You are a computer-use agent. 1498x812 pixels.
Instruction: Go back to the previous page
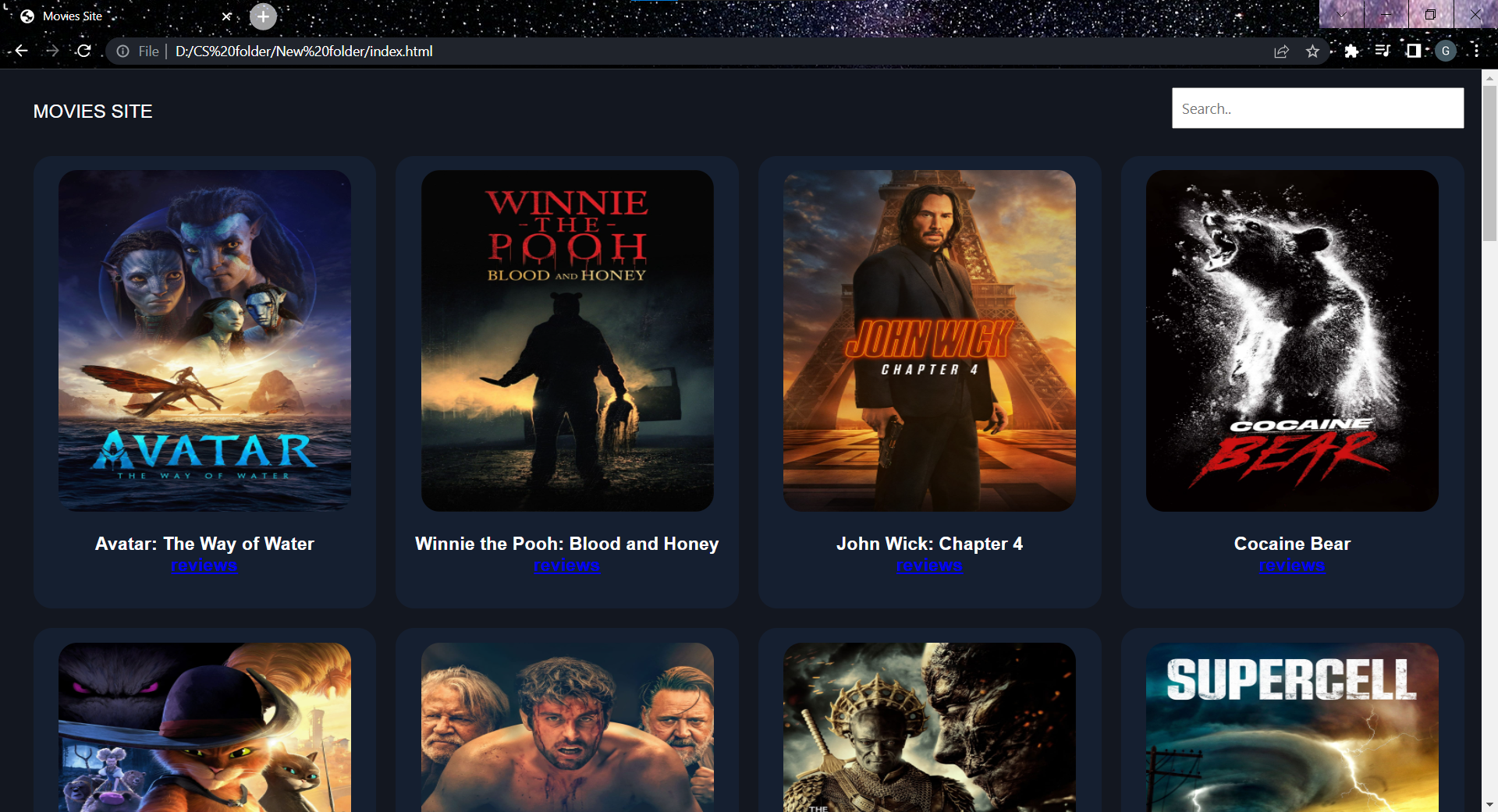[x=21, y=51]
